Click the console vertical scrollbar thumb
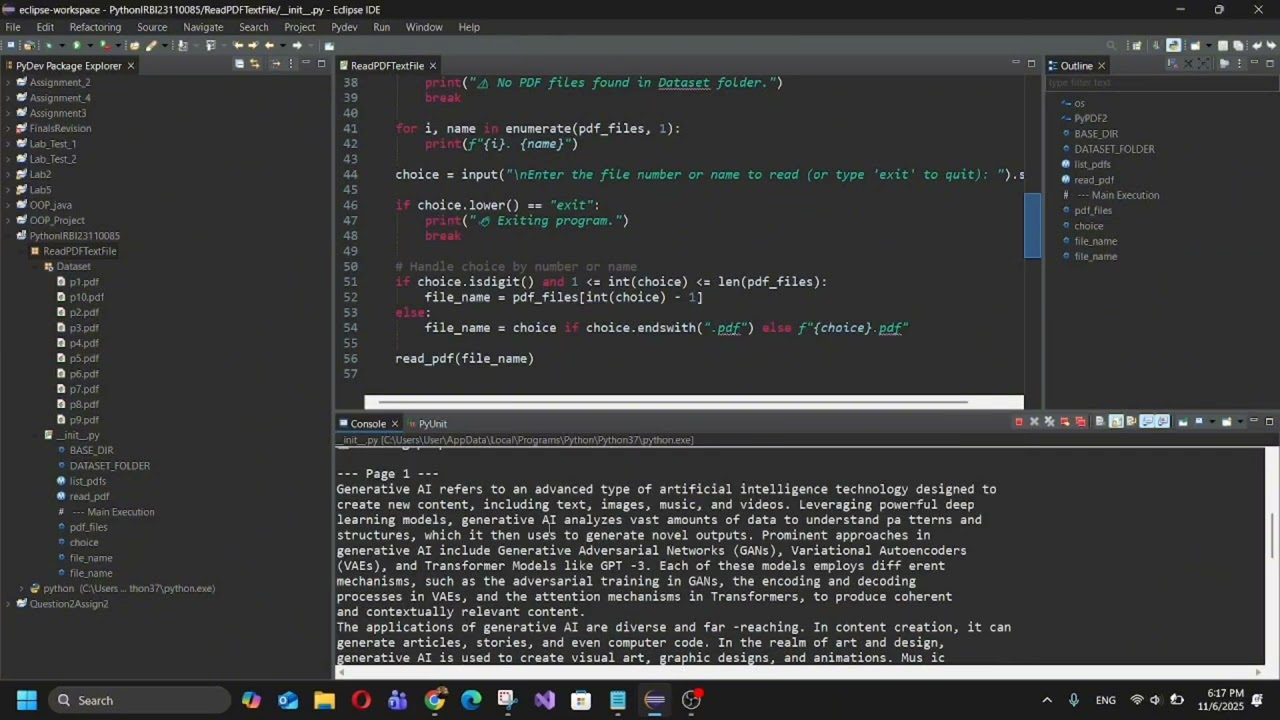 click(1272, 536)
